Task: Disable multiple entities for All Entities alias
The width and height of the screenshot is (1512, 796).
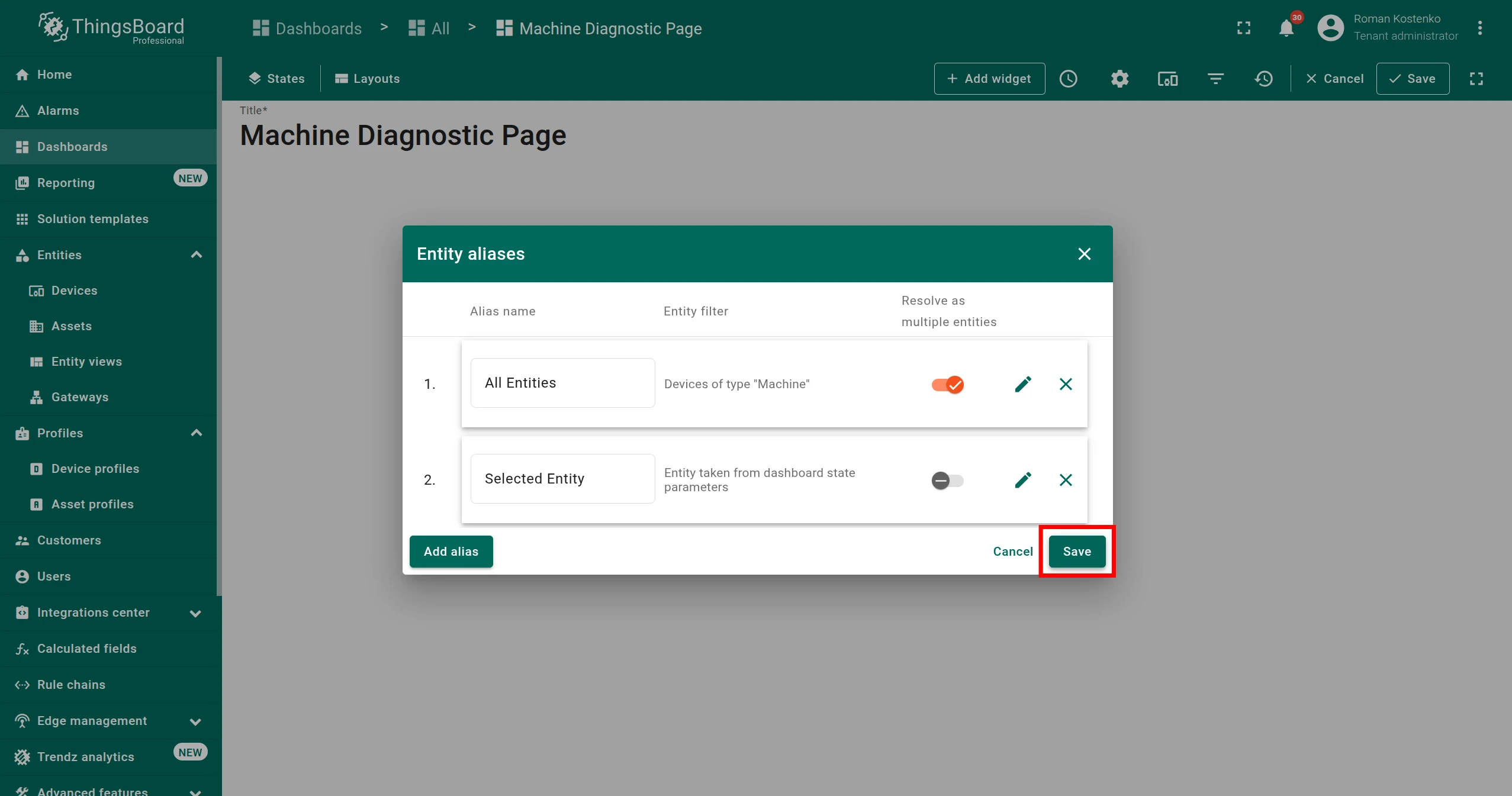Action: click(x=947, y=385)
